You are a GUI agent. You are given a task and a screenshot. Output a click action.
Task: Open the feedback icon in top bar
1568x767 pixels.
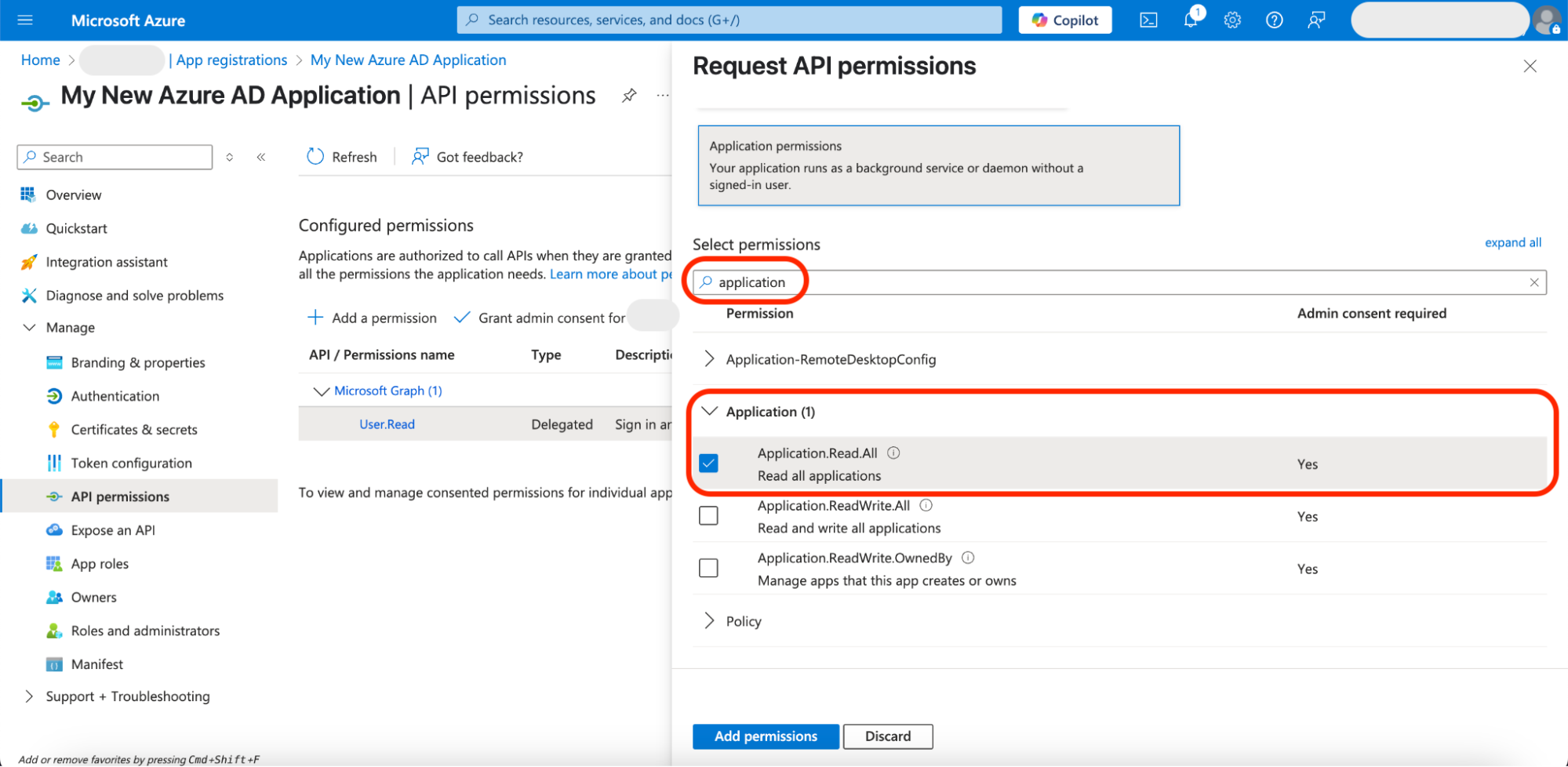(x=1316, y=20)
